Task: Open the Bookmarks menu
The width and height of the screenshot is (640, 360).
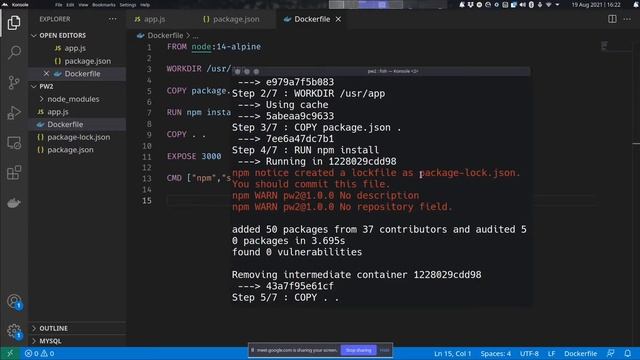Action: tap(104, 5)
